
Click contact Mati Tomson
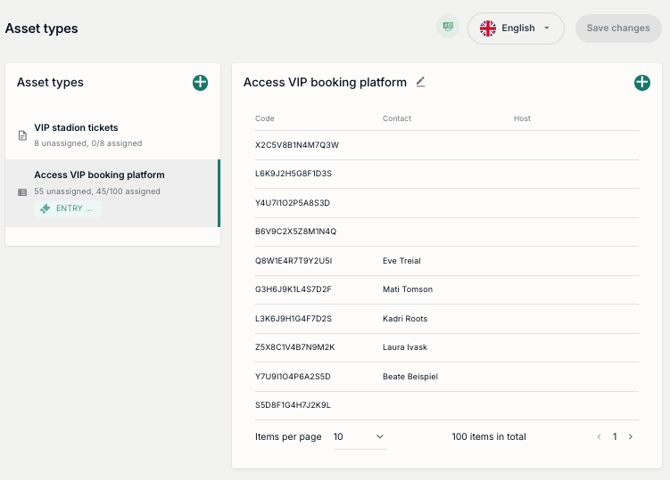click(407, 289)
